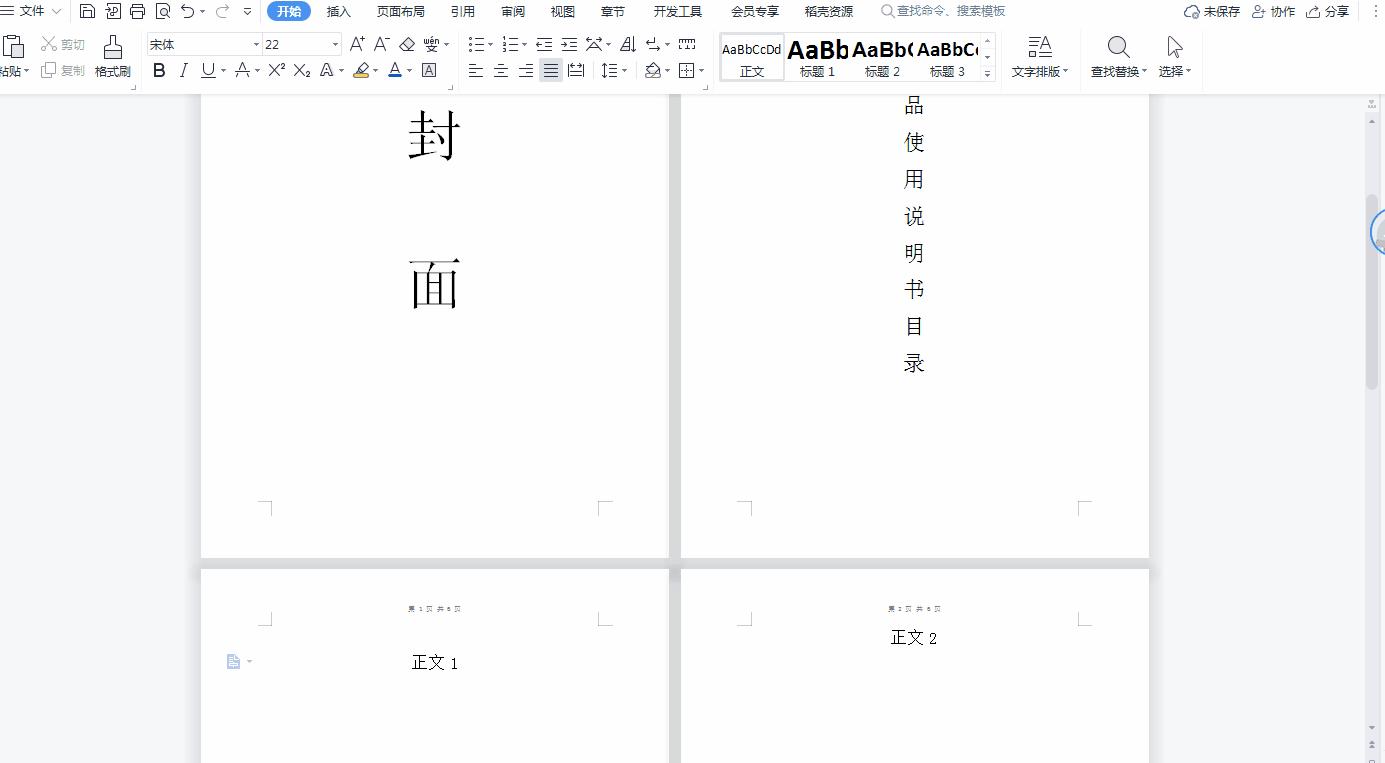Toggle underline formatting
The image size is (1385, 763).
tap(207, 70)
